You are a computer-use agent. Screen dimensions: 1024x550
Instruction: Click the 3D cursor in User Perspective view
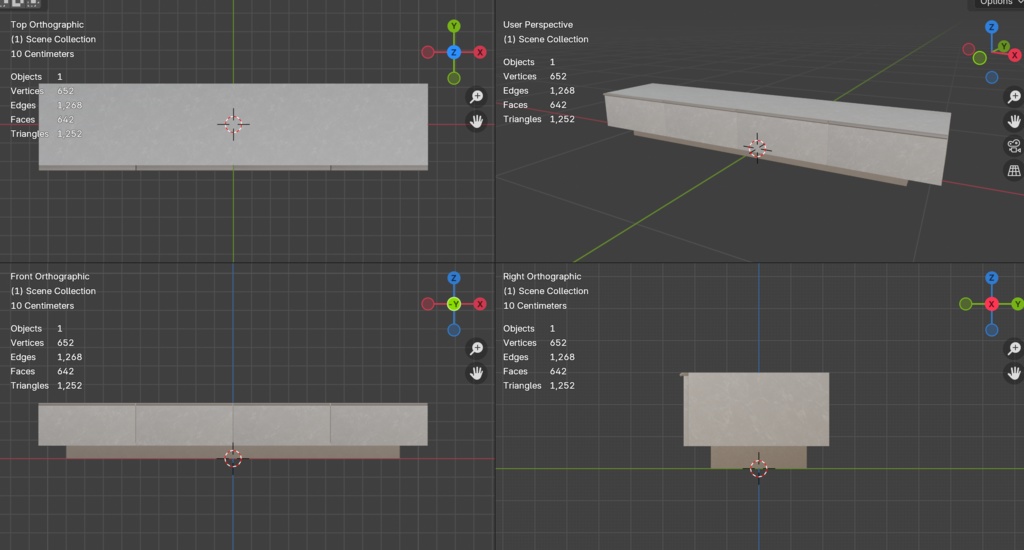[x=758, y=148]
